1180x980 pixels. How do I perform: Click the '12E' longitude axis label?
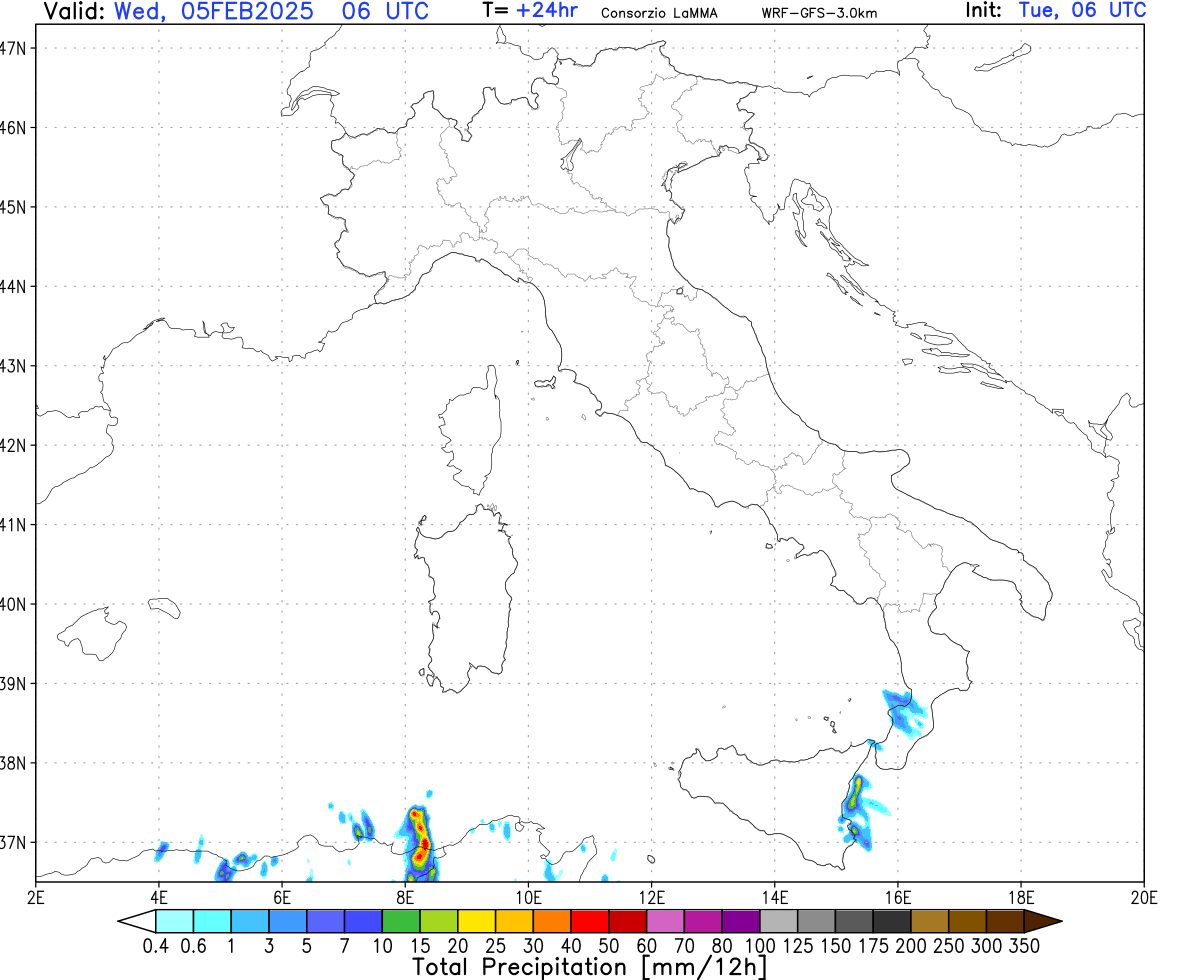pyautogui.click(x=652, y=897)
